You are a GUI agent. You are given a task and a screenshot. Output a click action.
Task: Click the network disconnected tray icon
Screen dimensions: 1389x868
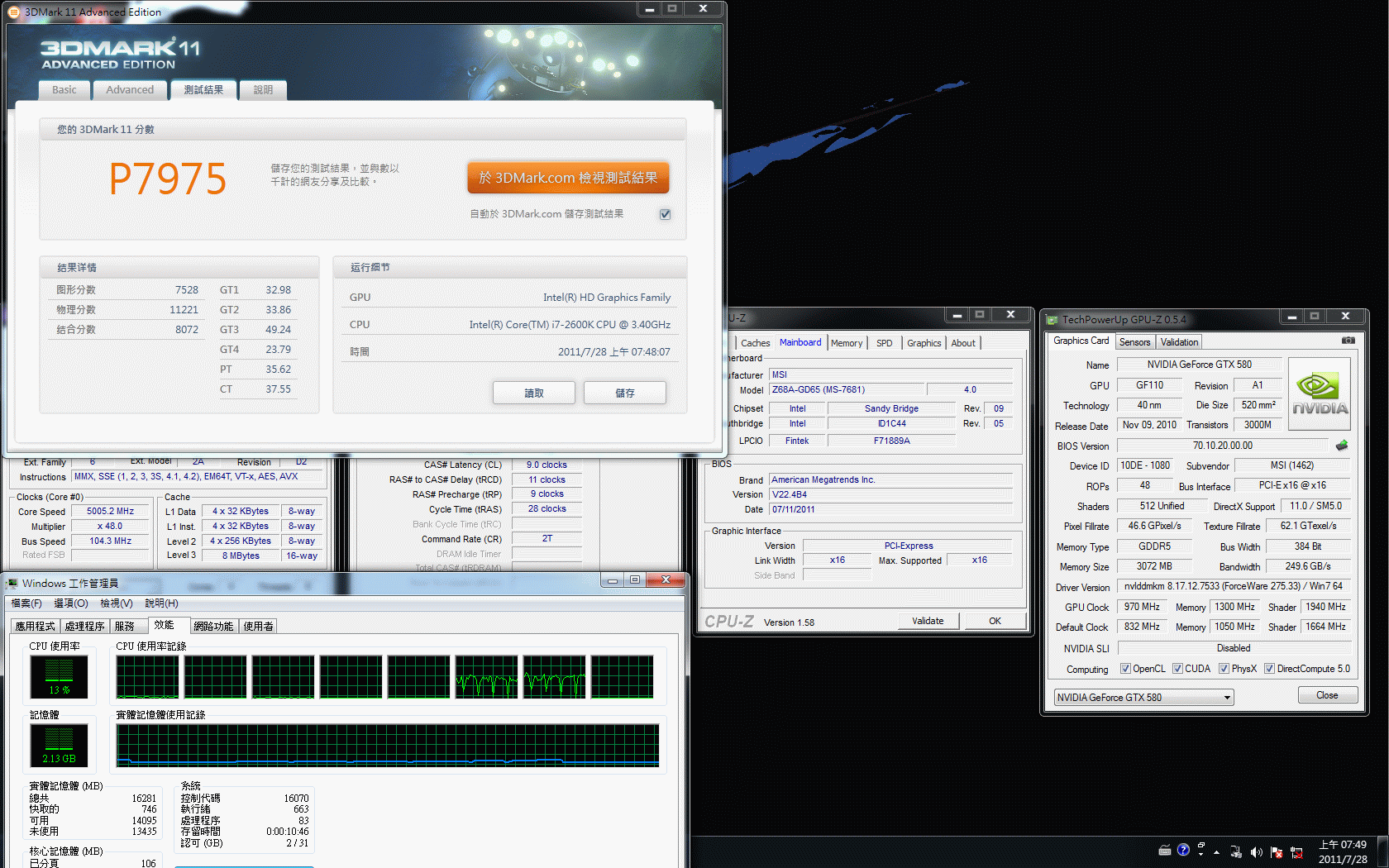click(1296, 852)
